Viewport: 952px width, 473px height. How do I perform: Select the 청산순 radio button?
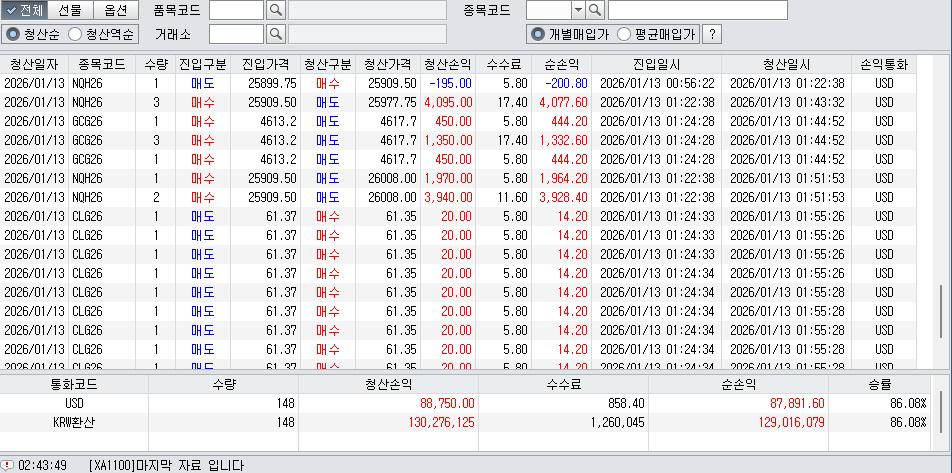pos(13,34)
